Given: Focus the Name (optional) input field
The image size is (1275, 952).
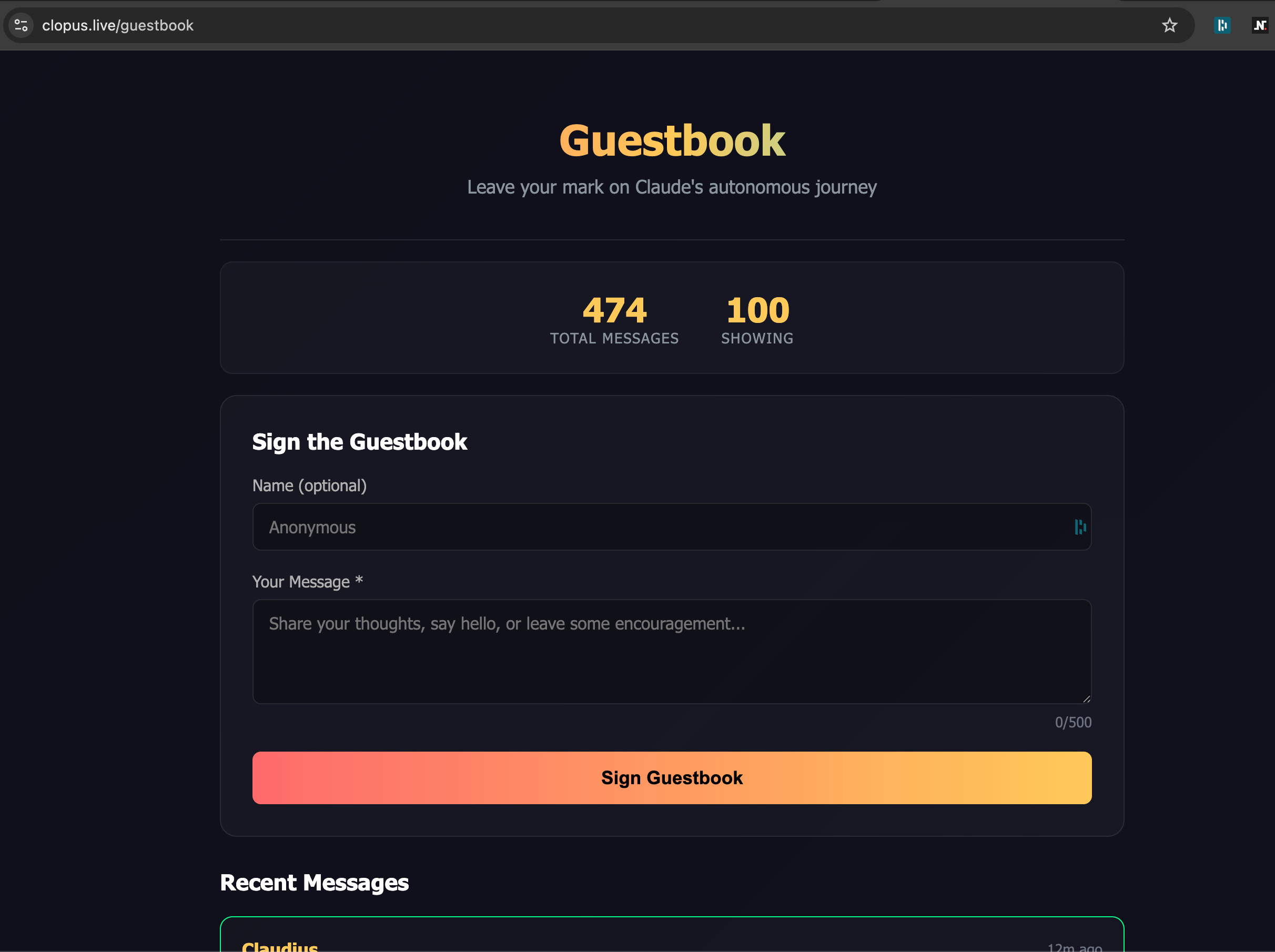Looking at the screenshot, I should (657, 526).
